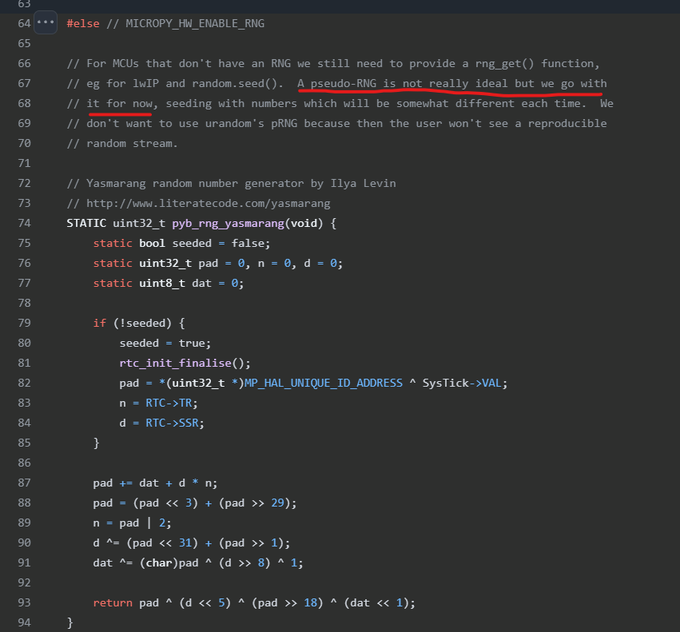Select line number 82
680x632 pixels.
pyautogui.click(x=24, y=383)
